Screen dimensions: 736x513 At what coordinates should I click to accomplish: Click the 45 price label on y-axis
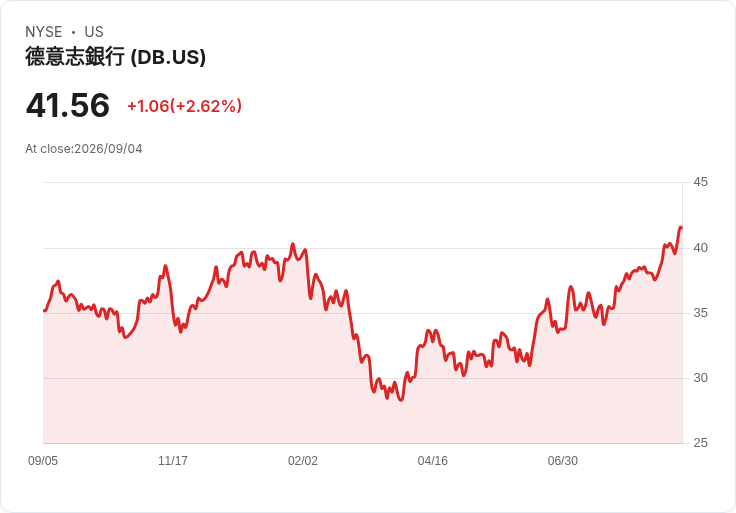tap(700, 182)
